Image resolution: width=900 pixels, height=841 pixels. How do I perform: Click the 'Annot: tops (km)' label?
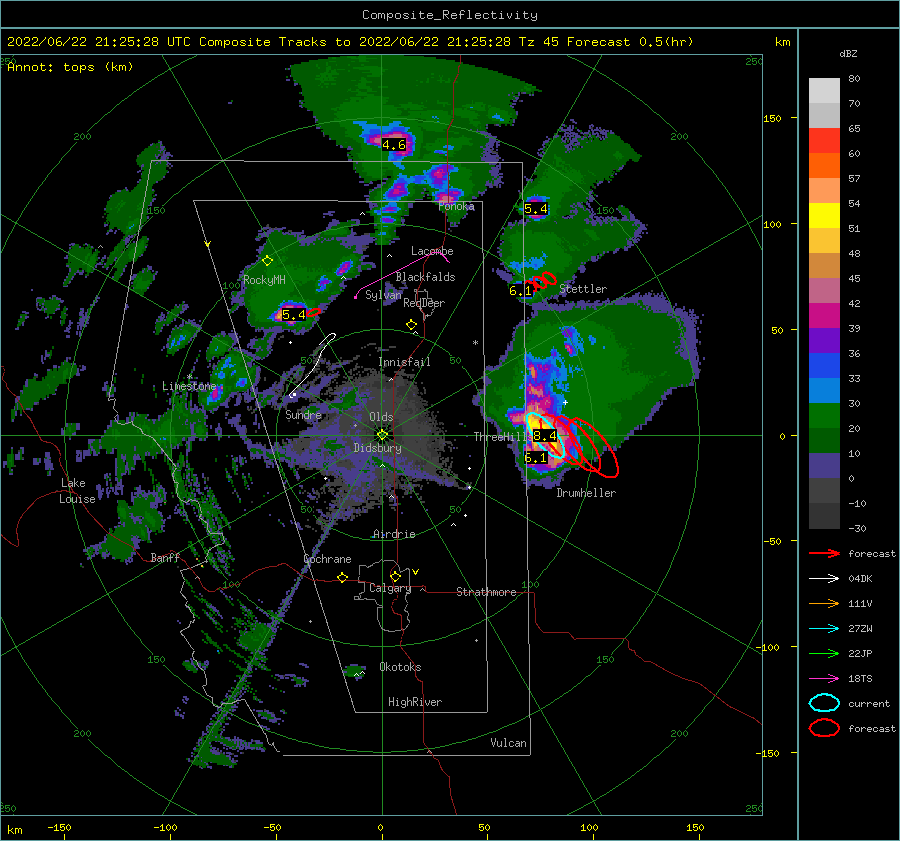click(x=70, y=67)
